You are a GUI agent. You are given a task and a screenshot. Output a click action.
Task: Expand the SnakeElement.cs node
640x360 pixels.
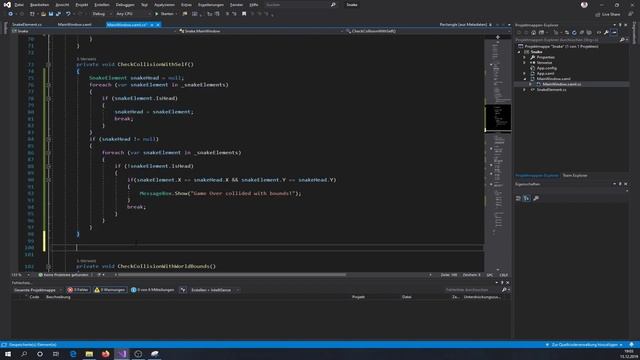pos(524,89)
